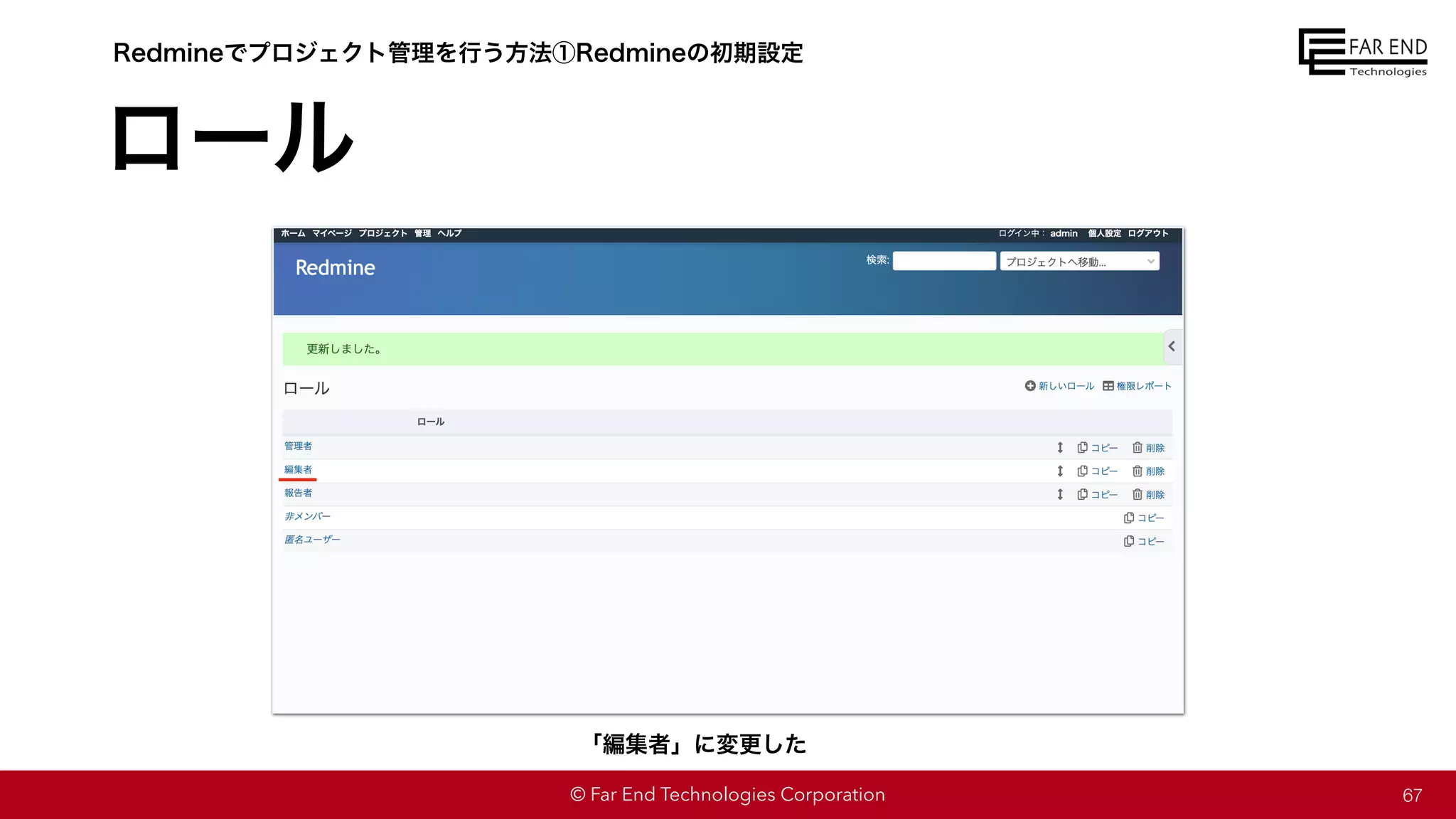This screenshot has height=819, width=1456.
Task: Click the 検索 label link
Action: [877, 259]
